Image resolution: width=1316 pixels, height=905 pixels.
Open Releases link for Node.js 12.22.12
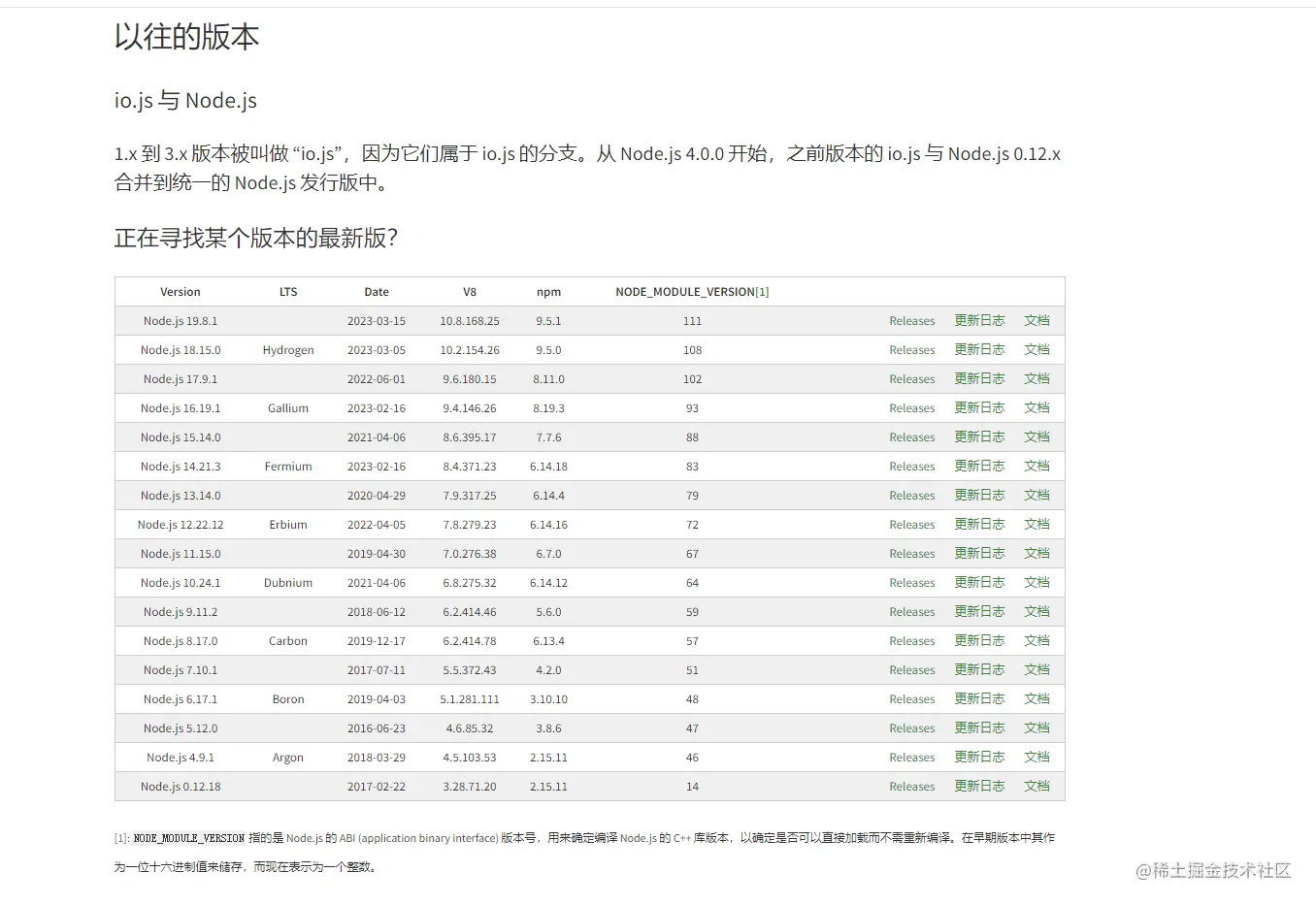click(911, 525)
